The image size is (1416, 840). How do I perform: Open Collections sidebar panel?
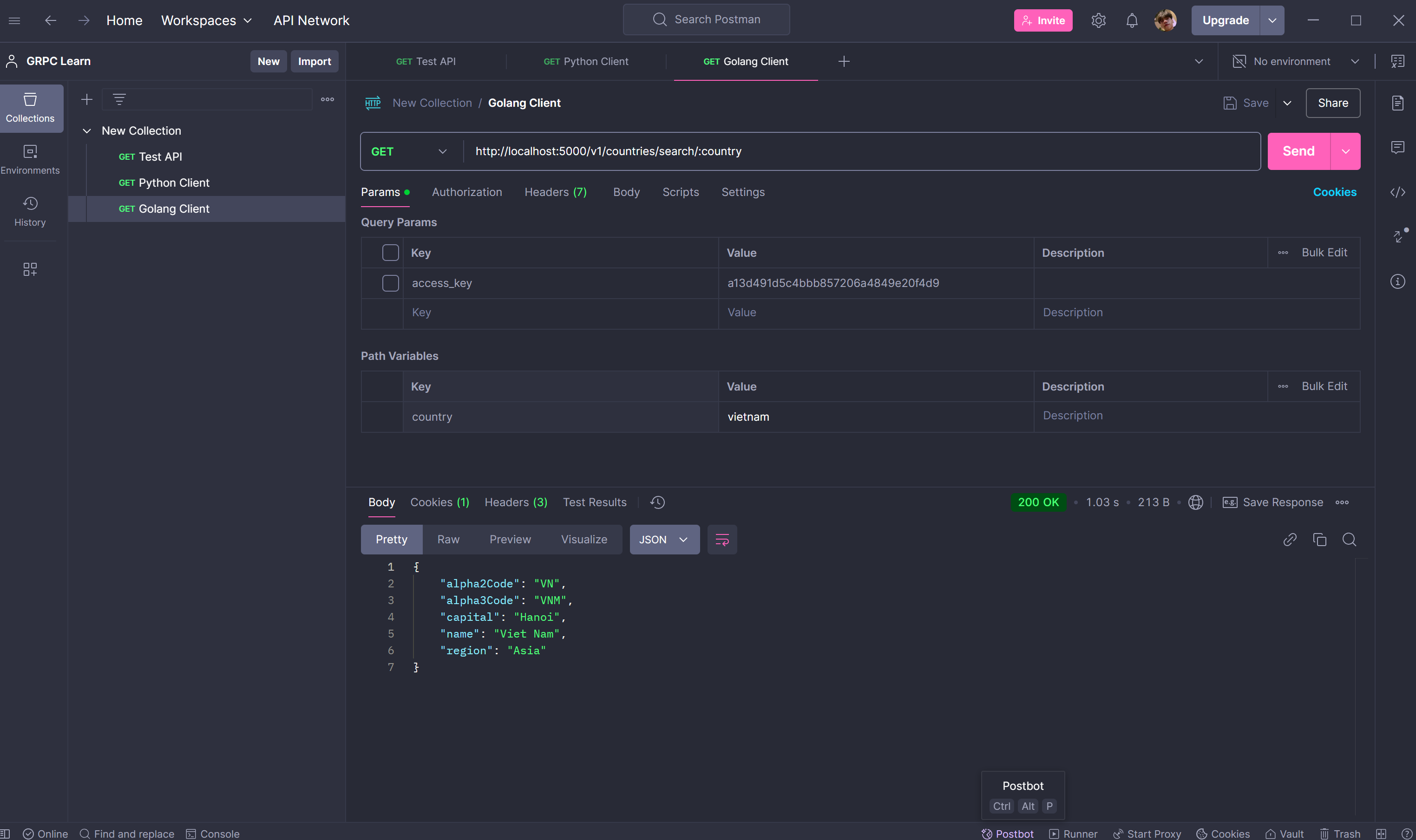pos(30,108)
